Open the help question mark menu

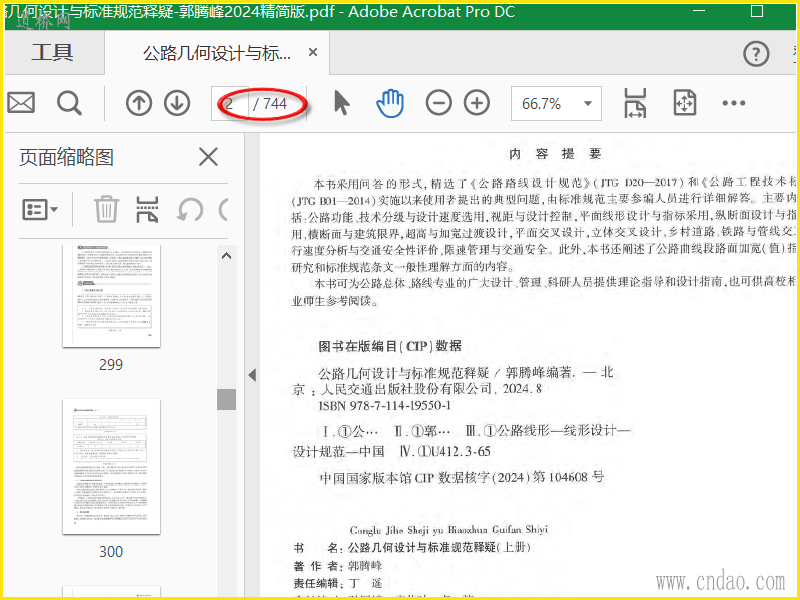[x=756, y=54]
